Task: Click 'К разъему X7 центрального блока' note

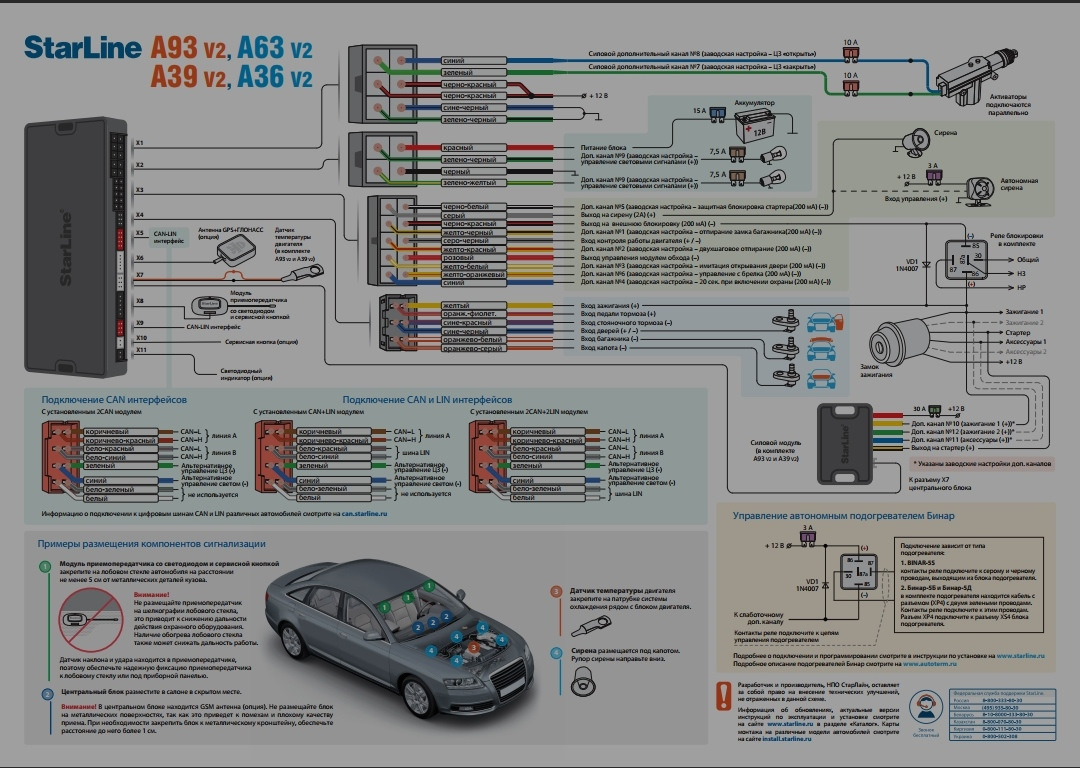Action: point(939,484)
